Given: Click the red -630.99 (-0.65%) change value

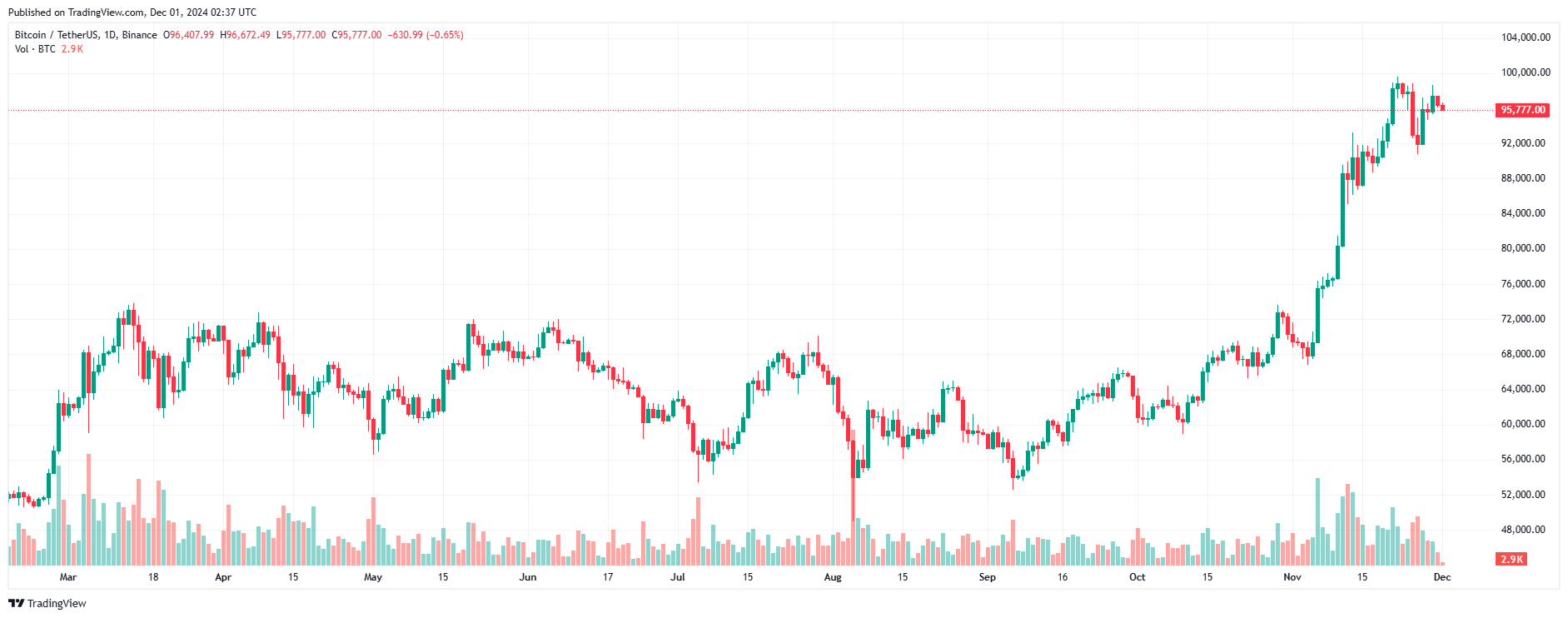Looking at the screenshot, I should 426,35.
